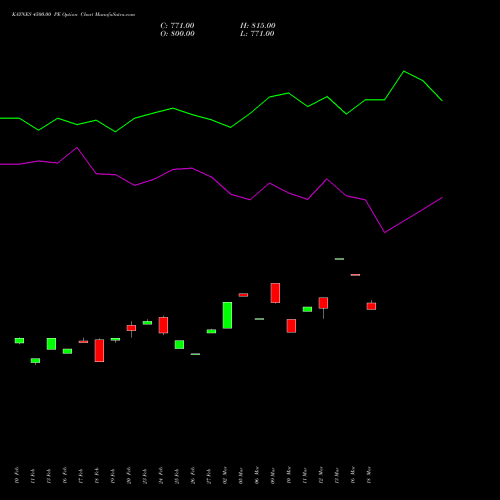Viewport: 500px width, 500px height.
Task: Select the tall red candle above 09 Mar
Action: (275, 293)
